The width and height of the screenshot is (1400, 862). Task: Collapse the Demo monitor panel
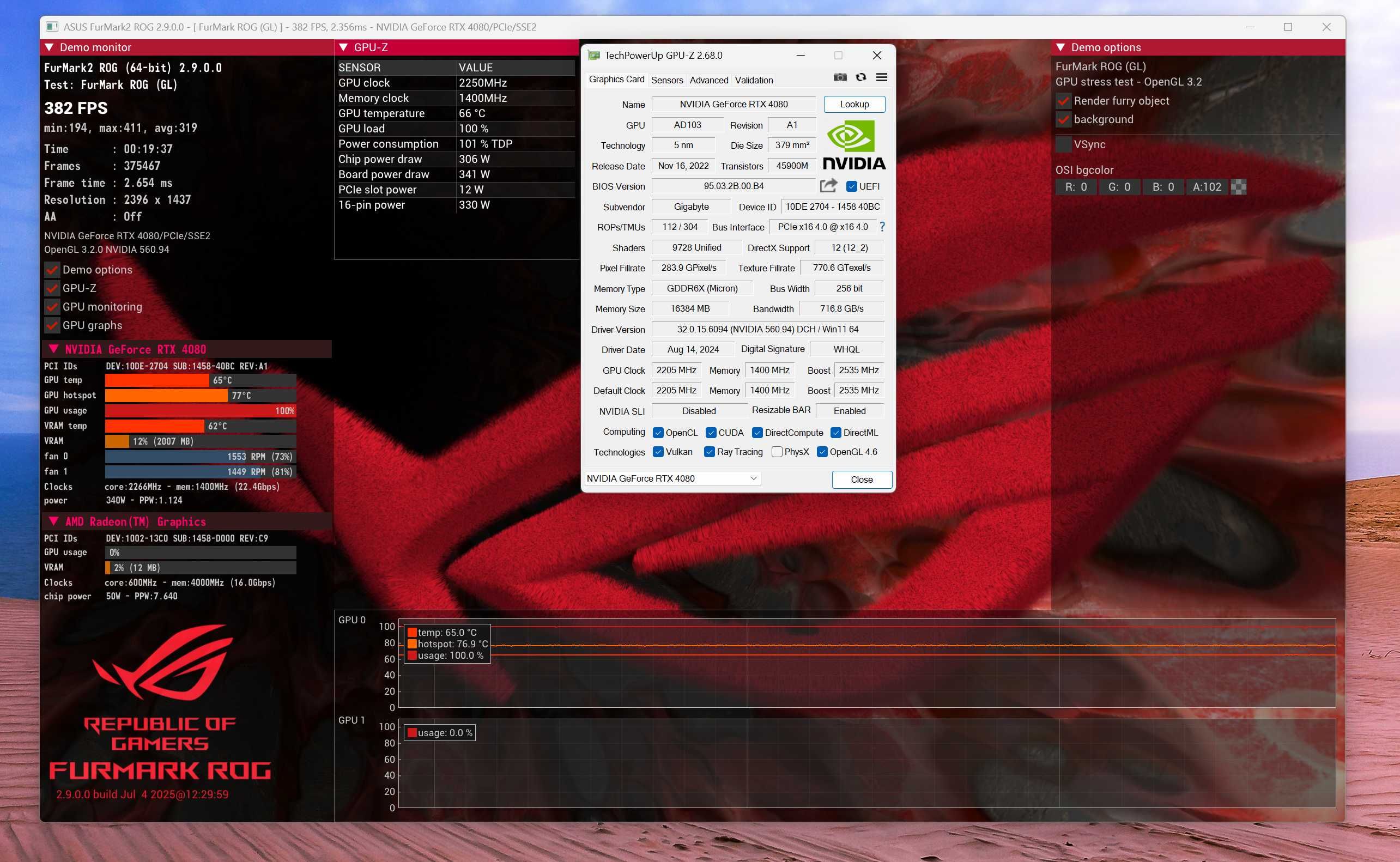pyautogui.click(x=49, y=47)
